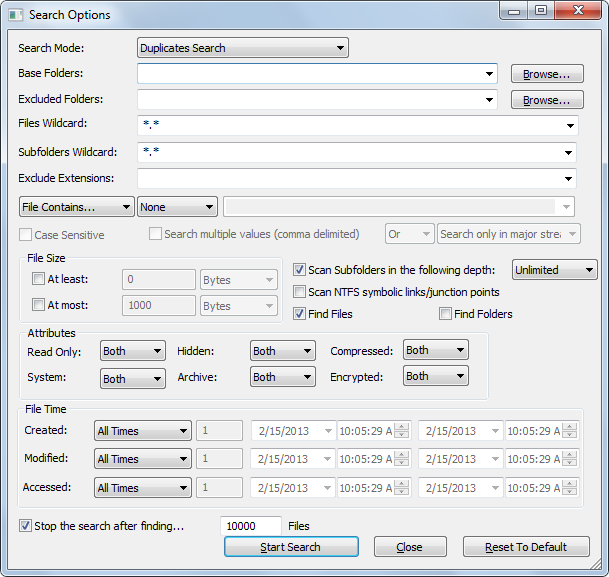Click Reset To Default button
609x577 pixels.
pos(526,547)
